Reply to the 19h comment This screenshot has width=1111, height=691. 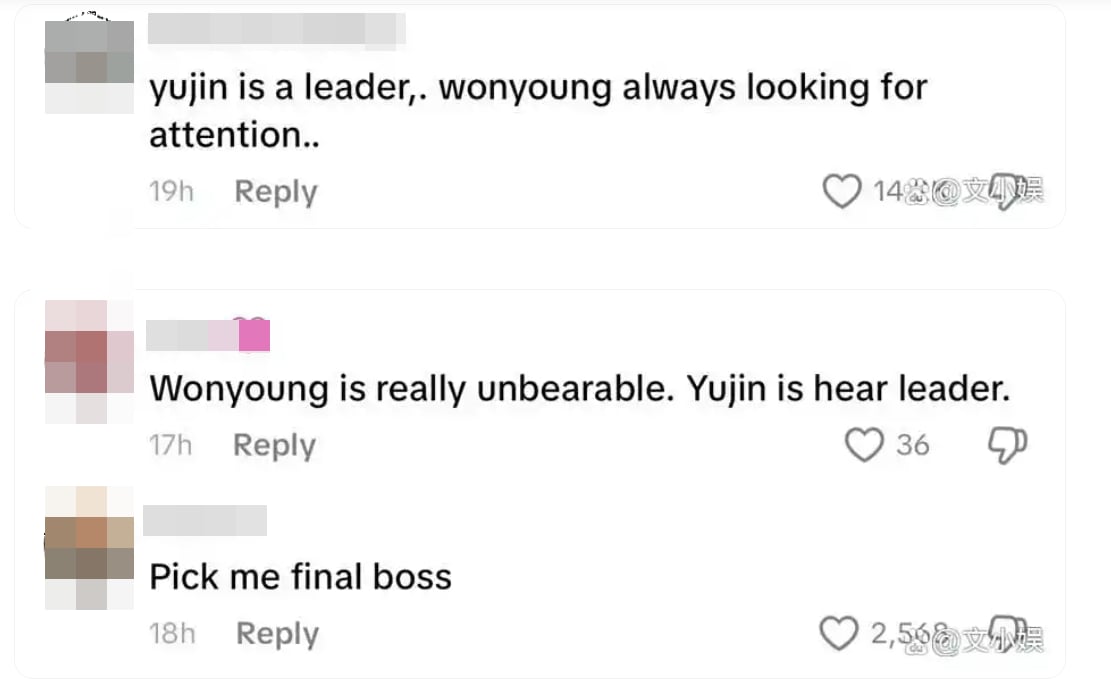(x=276, y=191)
